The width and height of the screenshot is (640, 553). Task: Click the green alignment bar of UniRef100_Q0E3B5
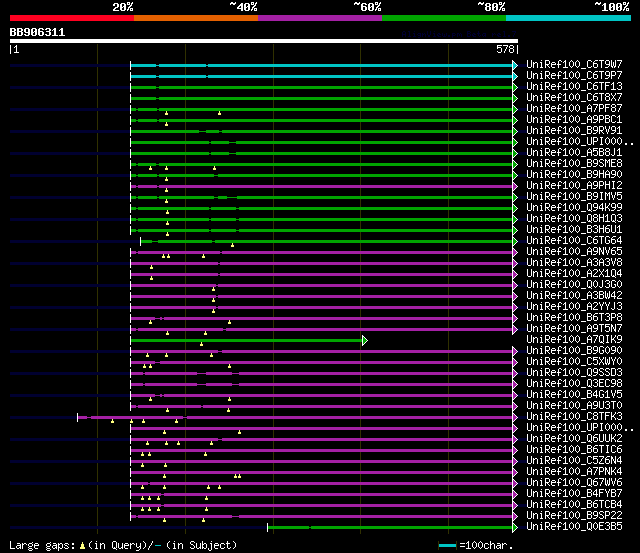click(390, 527)
